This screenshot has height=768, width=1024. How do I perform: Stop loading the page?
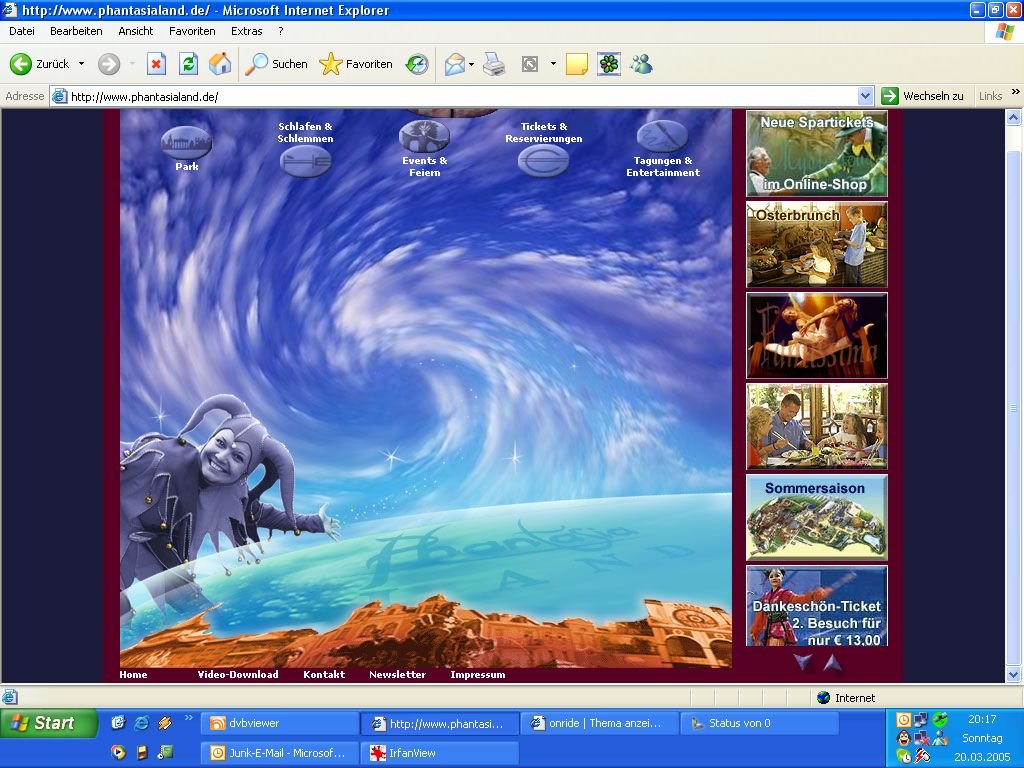[x=156, y=64]
